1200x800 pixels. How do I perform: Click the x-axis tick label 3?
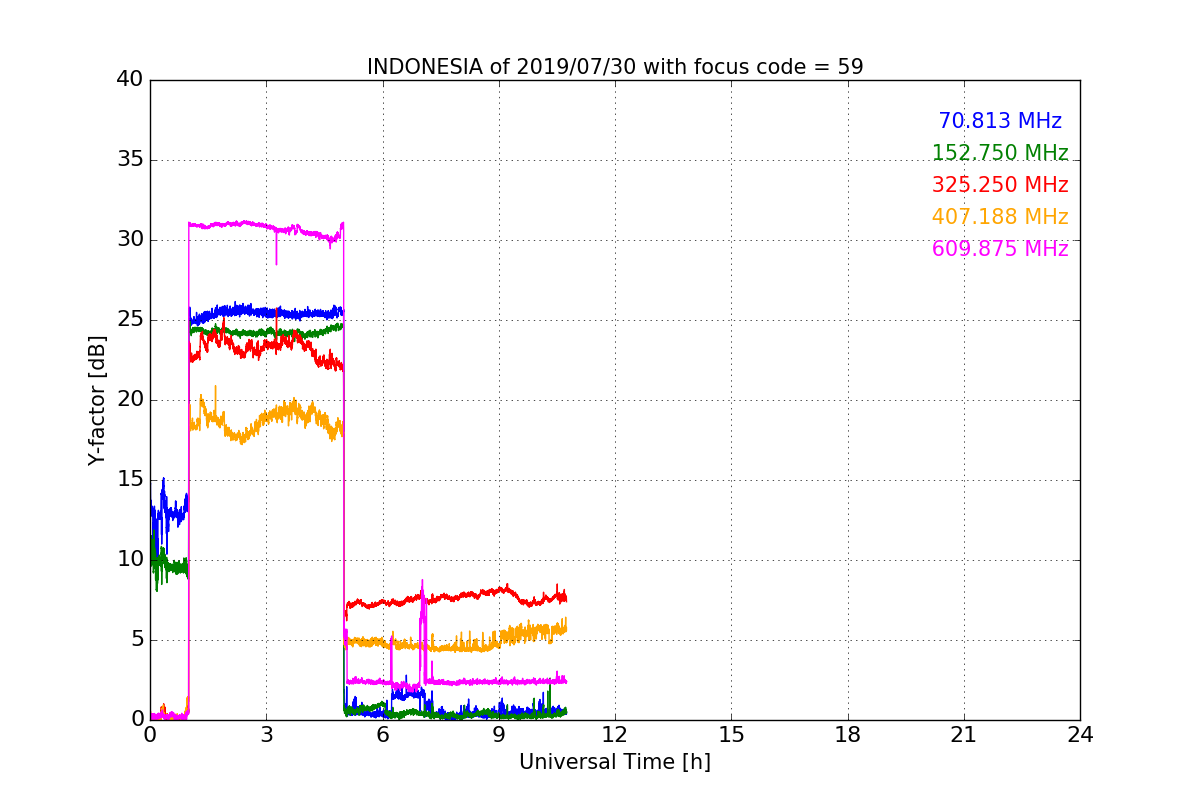coord(266,735)
